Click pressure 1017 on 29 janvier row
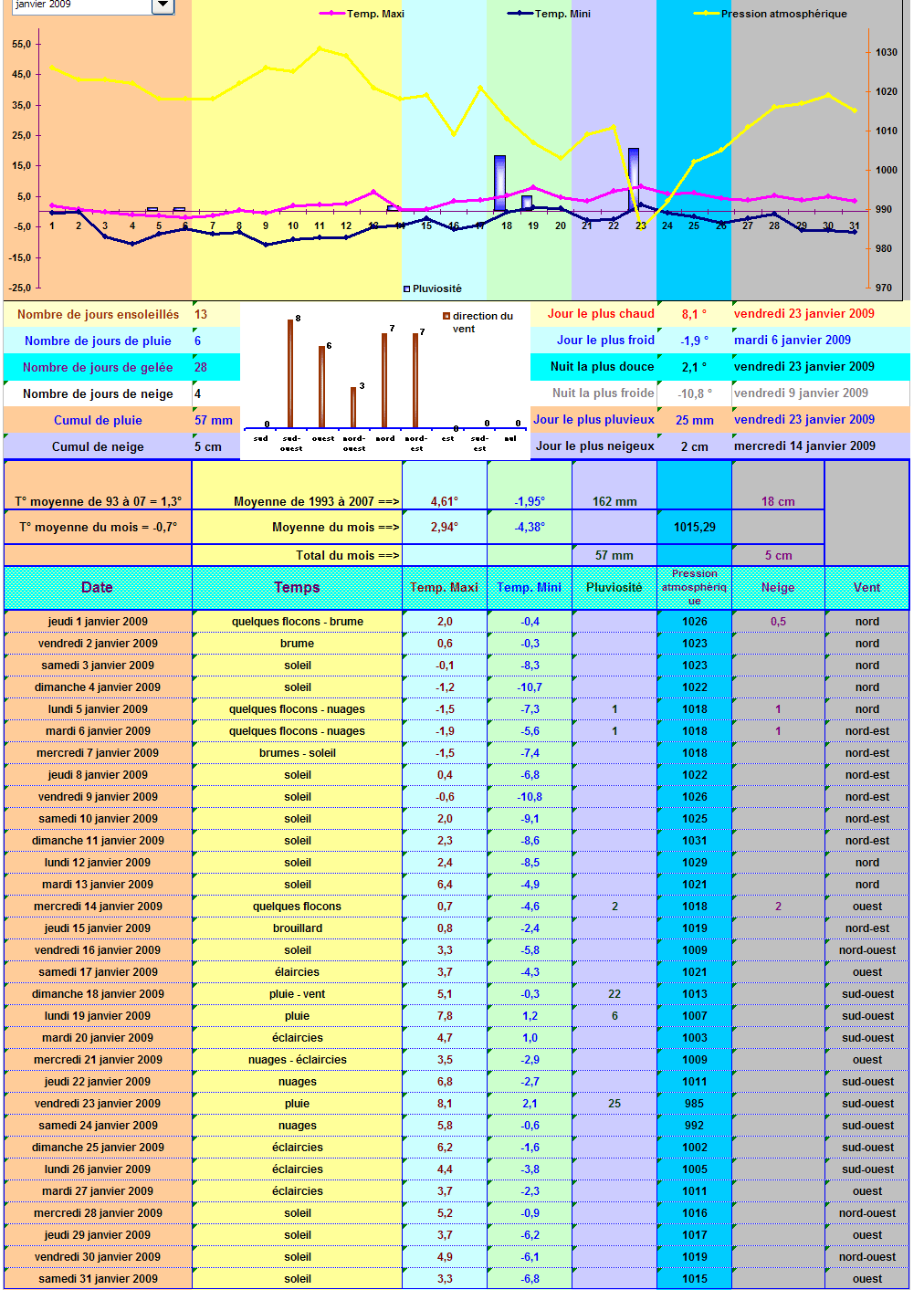The image size is (924, 1300). click(695, 1235)
